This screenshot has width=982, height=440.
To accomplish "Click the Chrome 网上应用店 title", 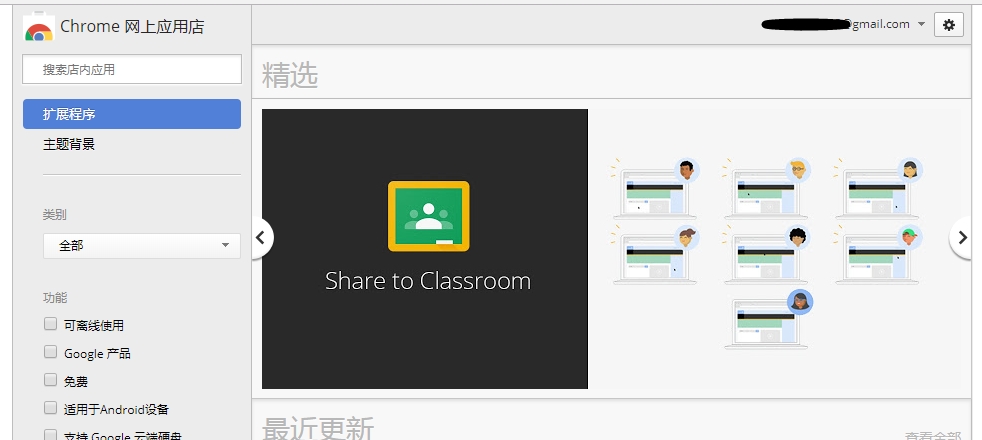I will [132, 27].
